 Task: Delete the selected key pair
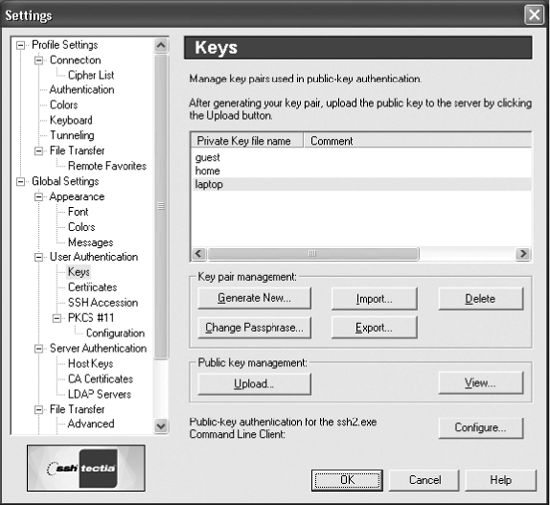pyautogui.click(x=481, y=299)
